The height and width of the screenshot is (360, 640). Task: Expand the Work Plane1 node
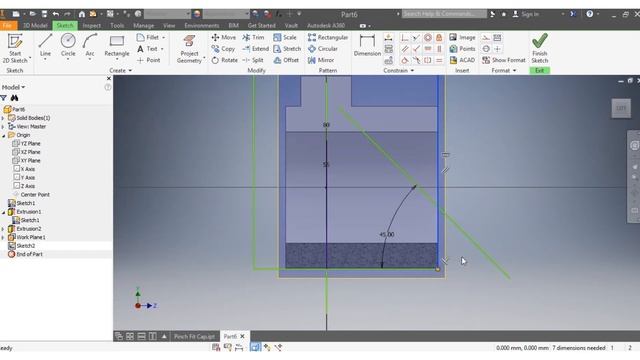(x=3, y=237)
